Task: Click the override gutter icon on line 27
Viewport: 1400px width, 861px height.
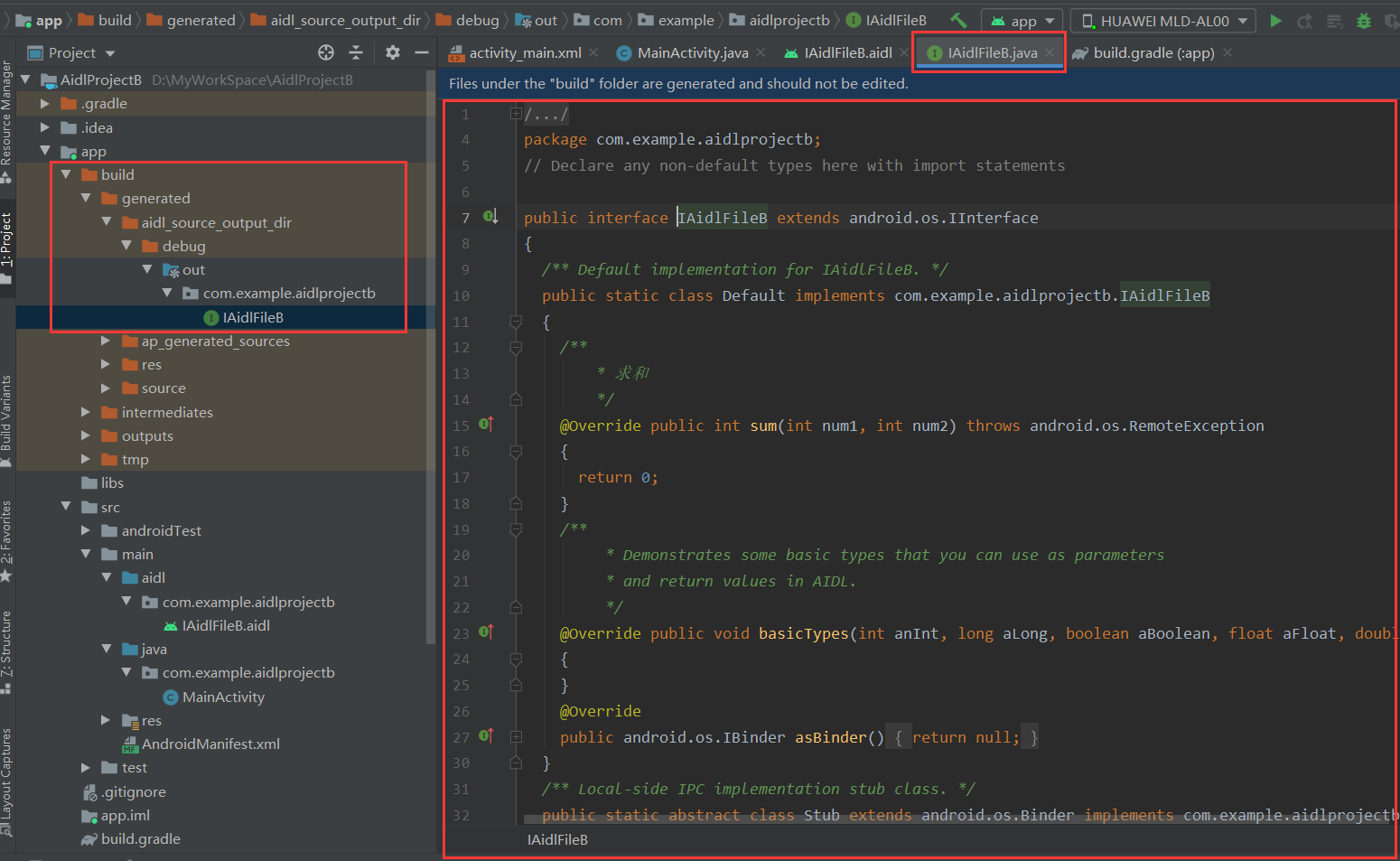Action: pyautogui.click(x=486, y=735)
